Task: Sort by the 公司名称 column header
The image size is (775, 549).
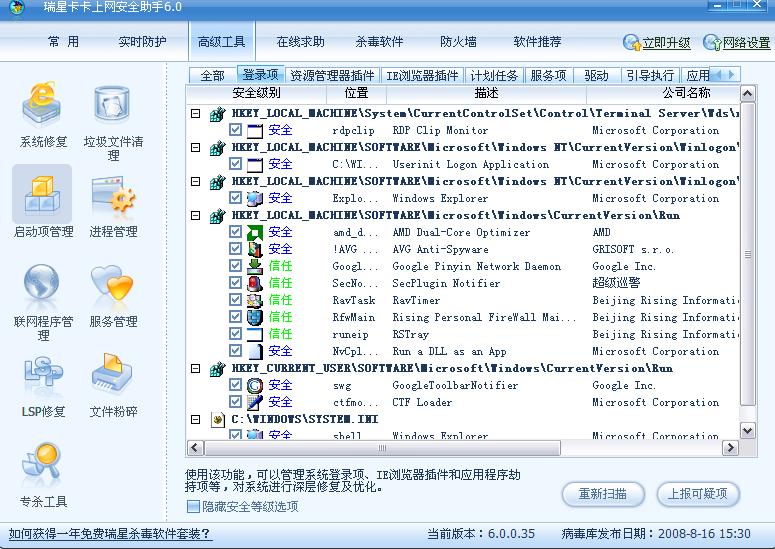Action: (662, 92)
